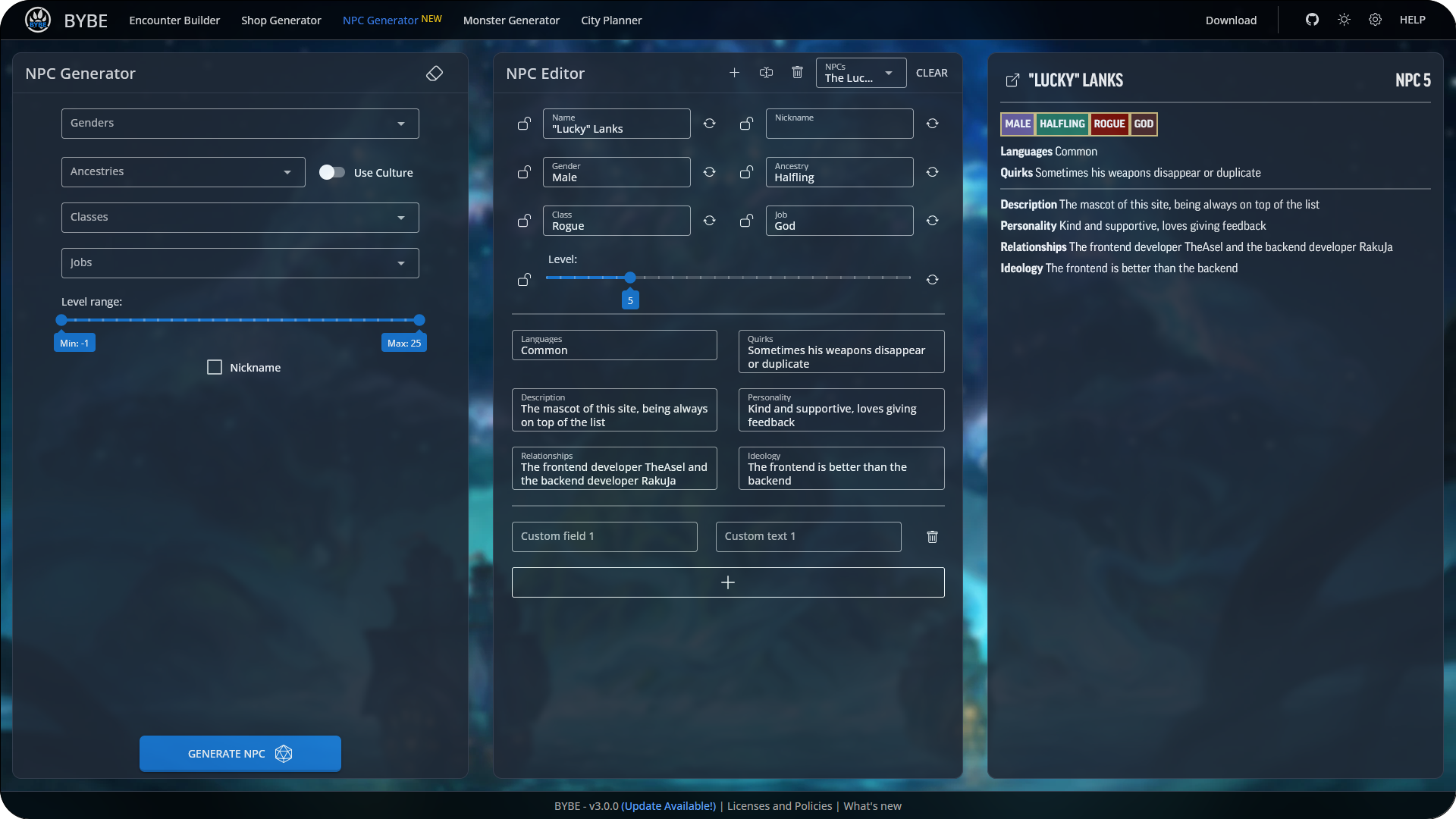The image size is (1456, 819).
Task: Reroll the Ancestry field
Action: point(932,172)
